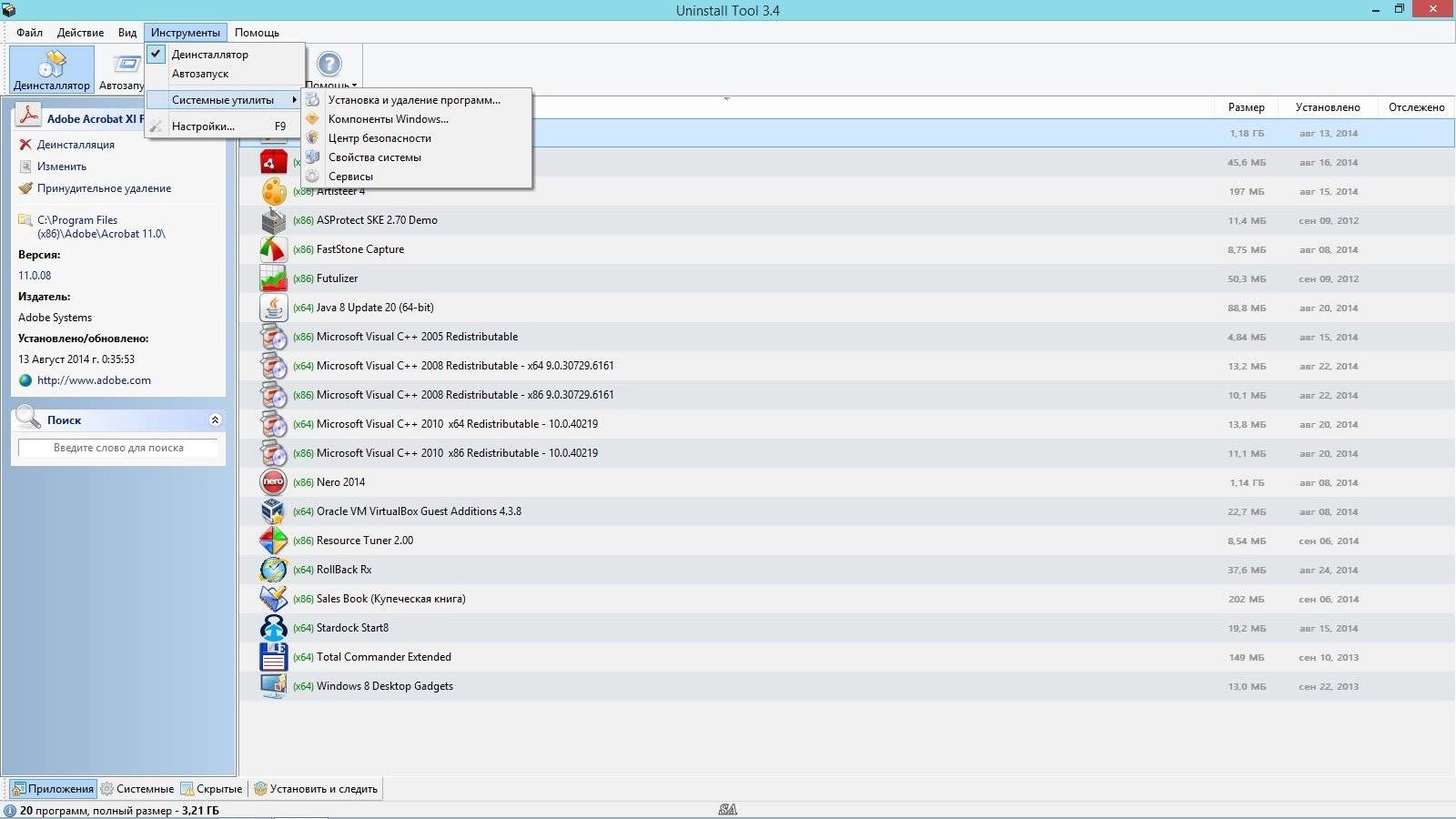
Task: Click the Futulizer chart icon
Action: tap(273, 278)
